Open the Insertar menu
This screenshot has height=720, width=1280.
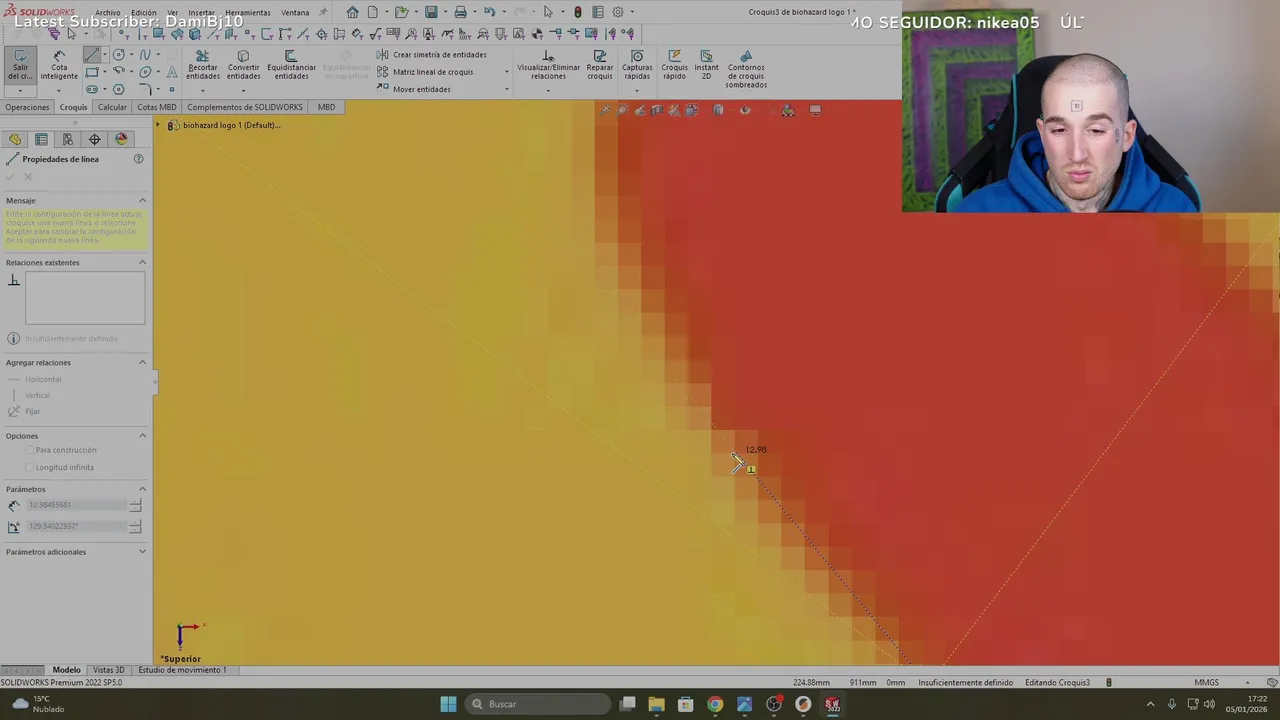201,13
